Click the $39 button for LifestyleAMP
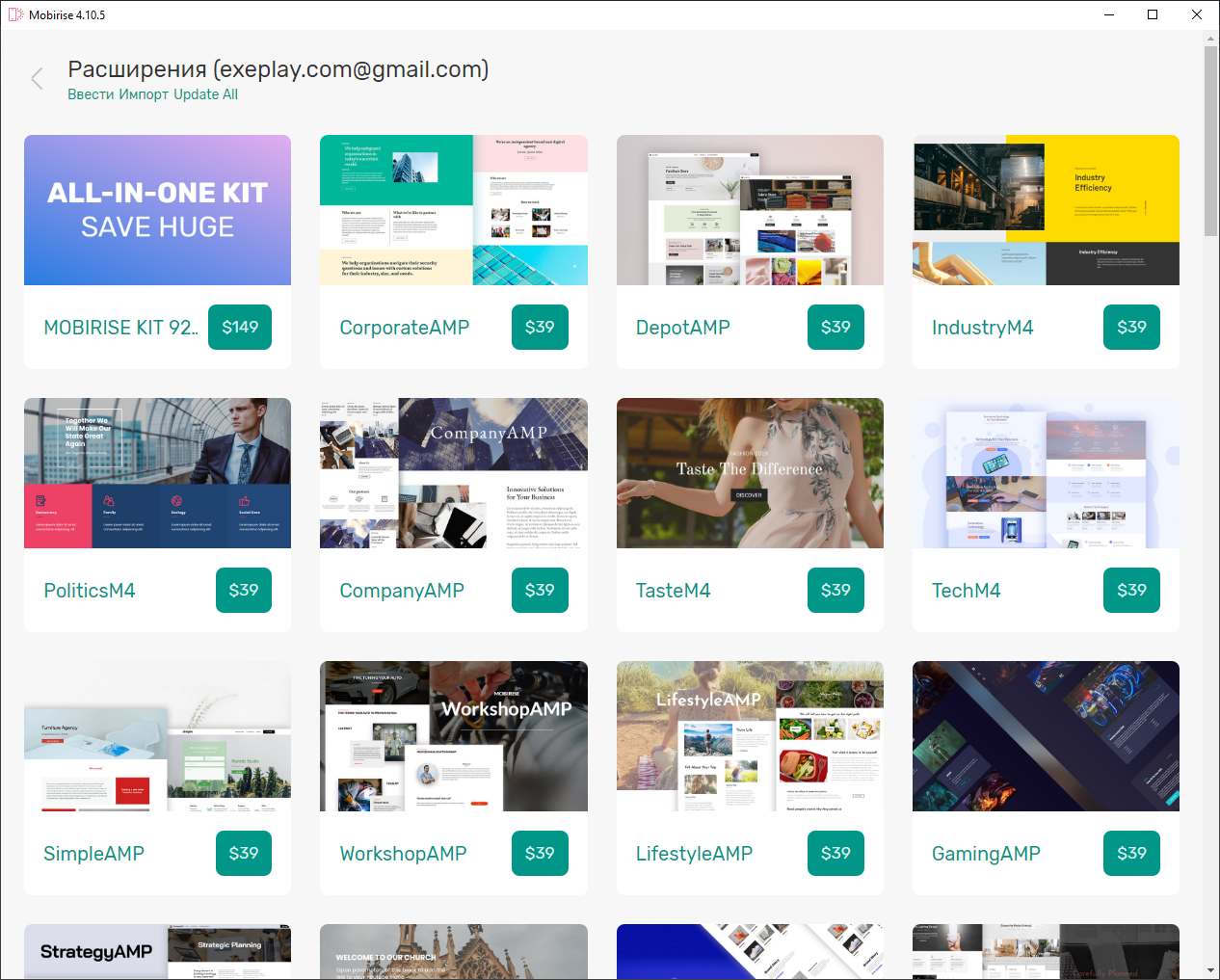This screenshot has height=980, width=1220. [835, 853]
